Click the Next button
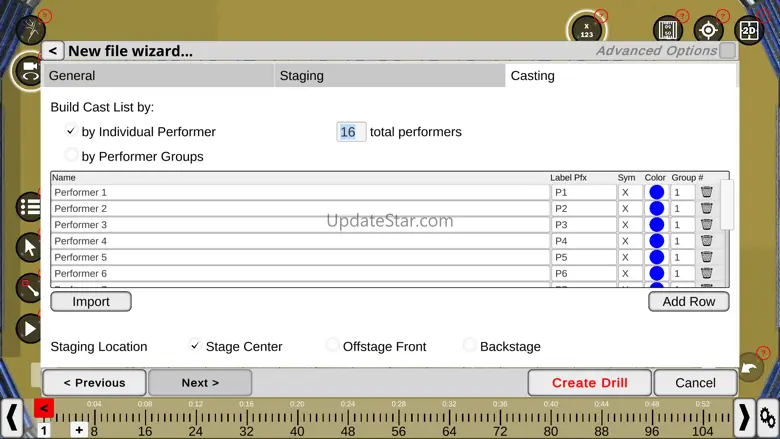Screen dimensions: 780x439 point(200,383)
